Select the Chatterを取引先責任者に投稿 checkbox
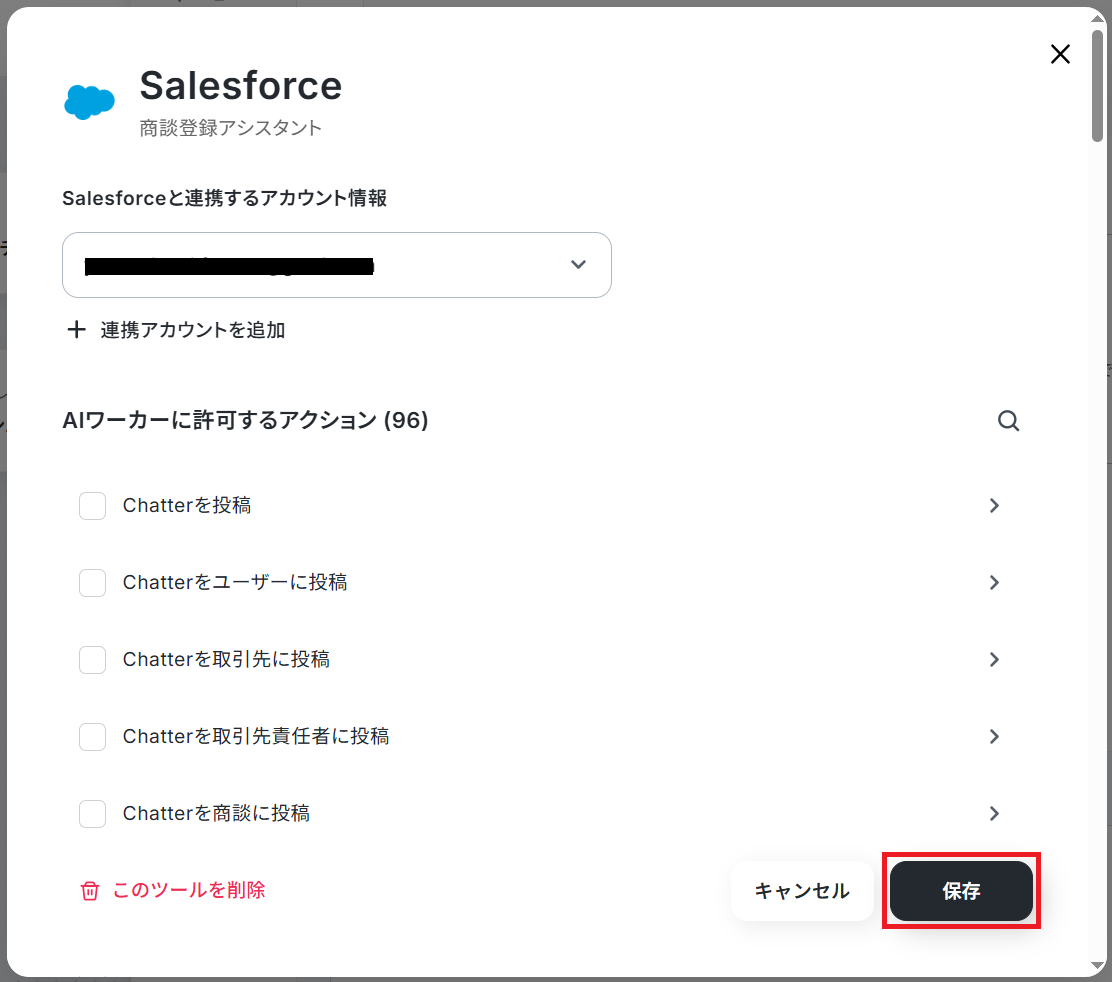1112x982 pixels. [x=92, y=737]
